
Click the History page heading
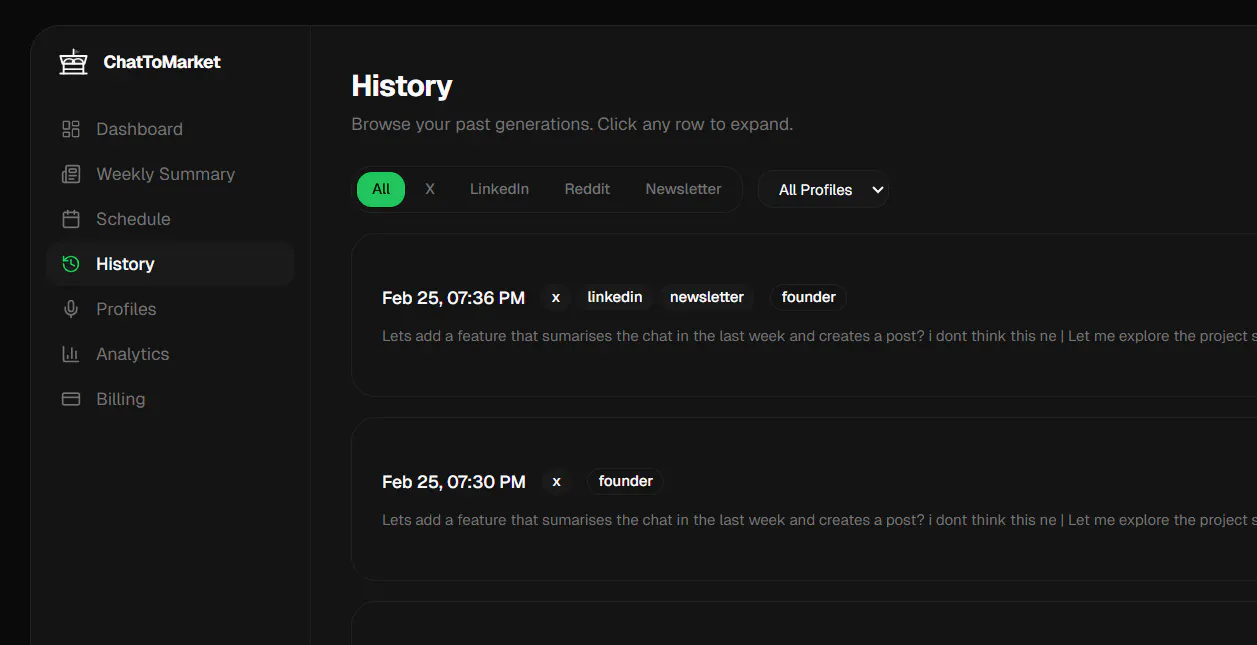click(x=402, y=86)
